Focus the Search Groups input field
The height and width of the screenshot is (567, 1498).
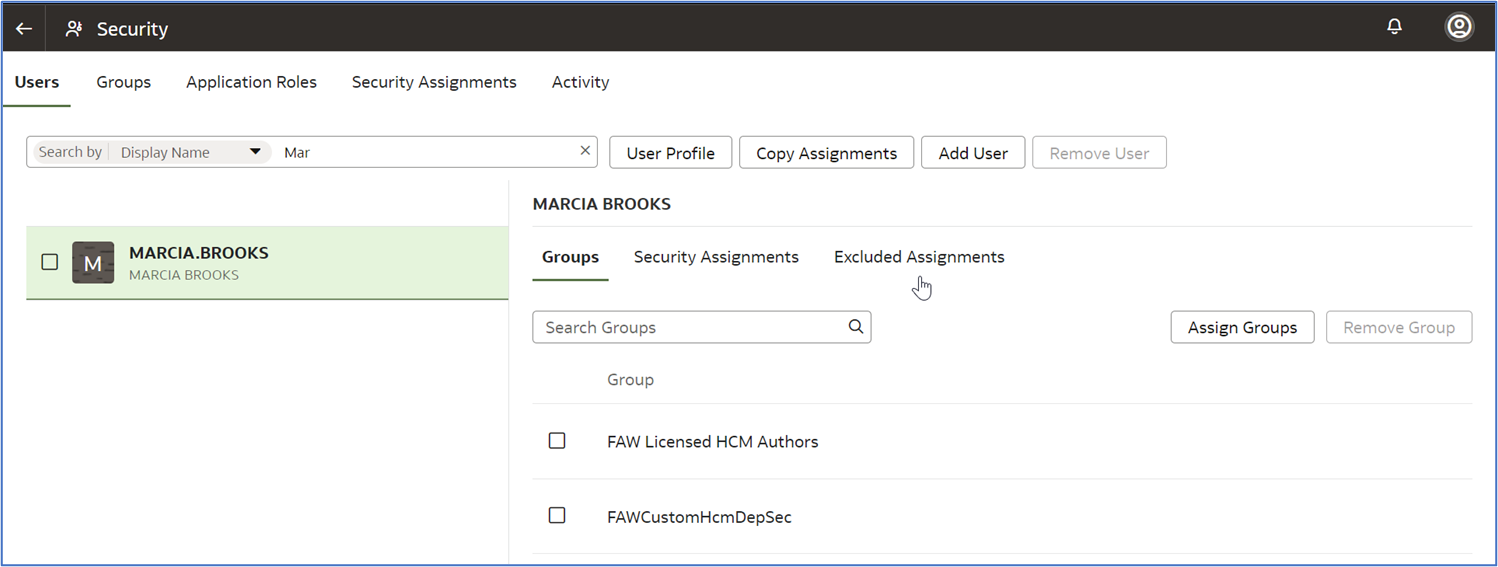pyautogui.click(x=690, y=327)
